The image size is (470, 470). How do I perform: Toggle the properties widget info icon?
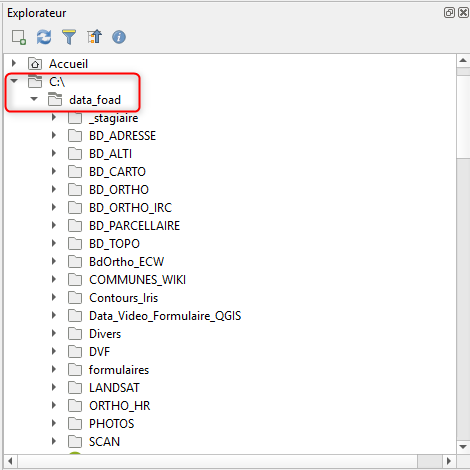click(x=119, y=37)
